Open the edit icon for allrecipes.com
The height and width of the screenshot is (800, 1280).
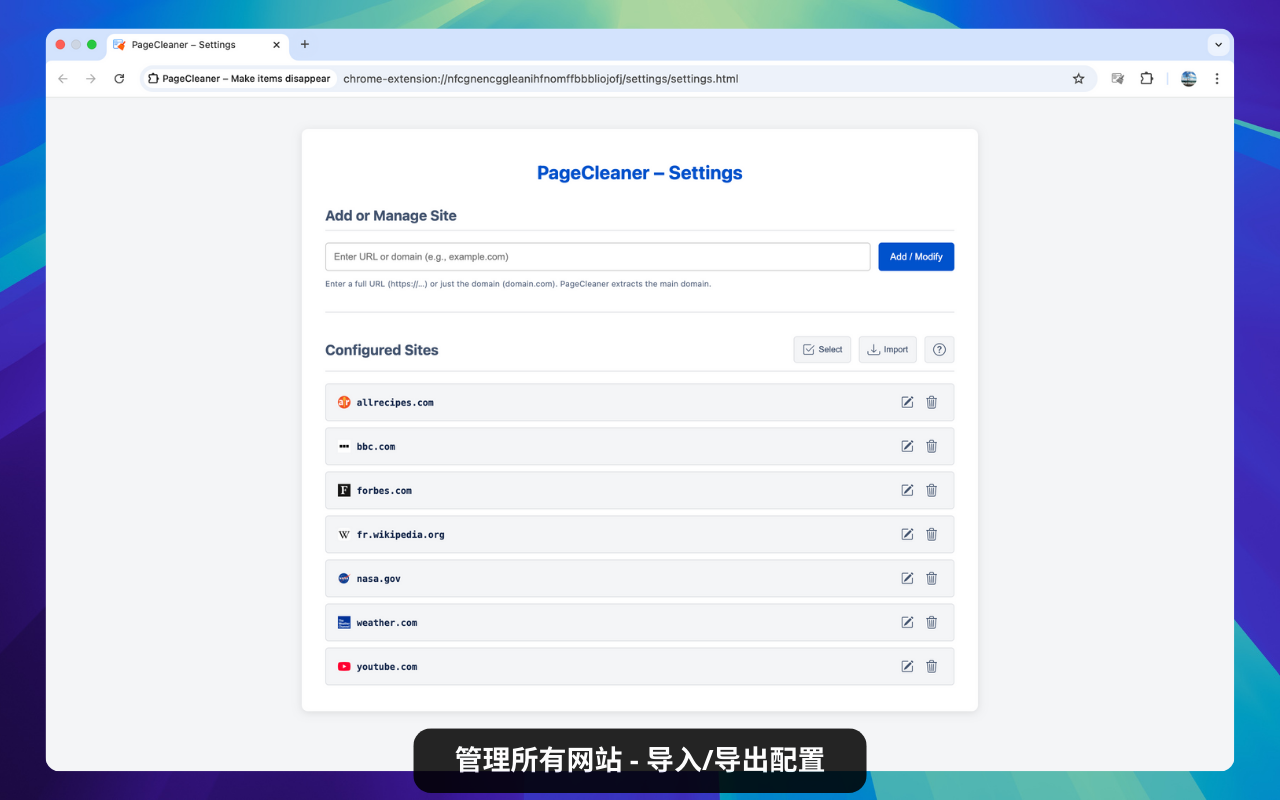click(907, 402)
